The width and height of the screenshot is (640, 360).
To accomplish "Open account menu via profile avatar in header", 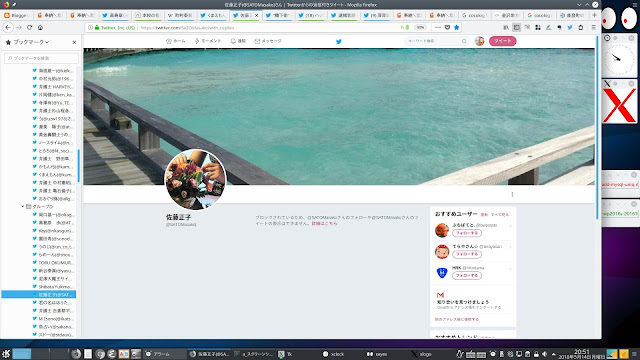I will 480,41.
